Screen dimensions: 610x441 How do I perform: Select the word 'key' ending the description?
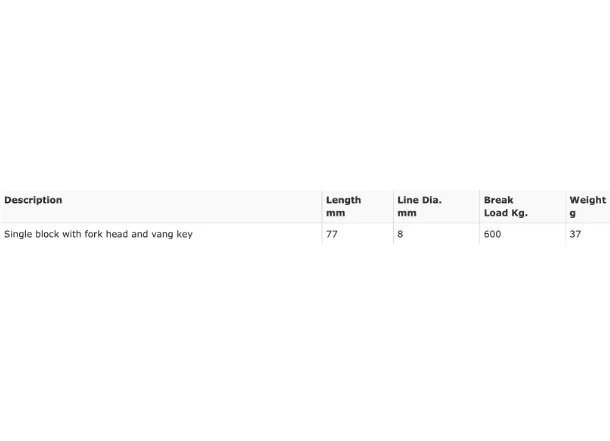pos(185,234)
